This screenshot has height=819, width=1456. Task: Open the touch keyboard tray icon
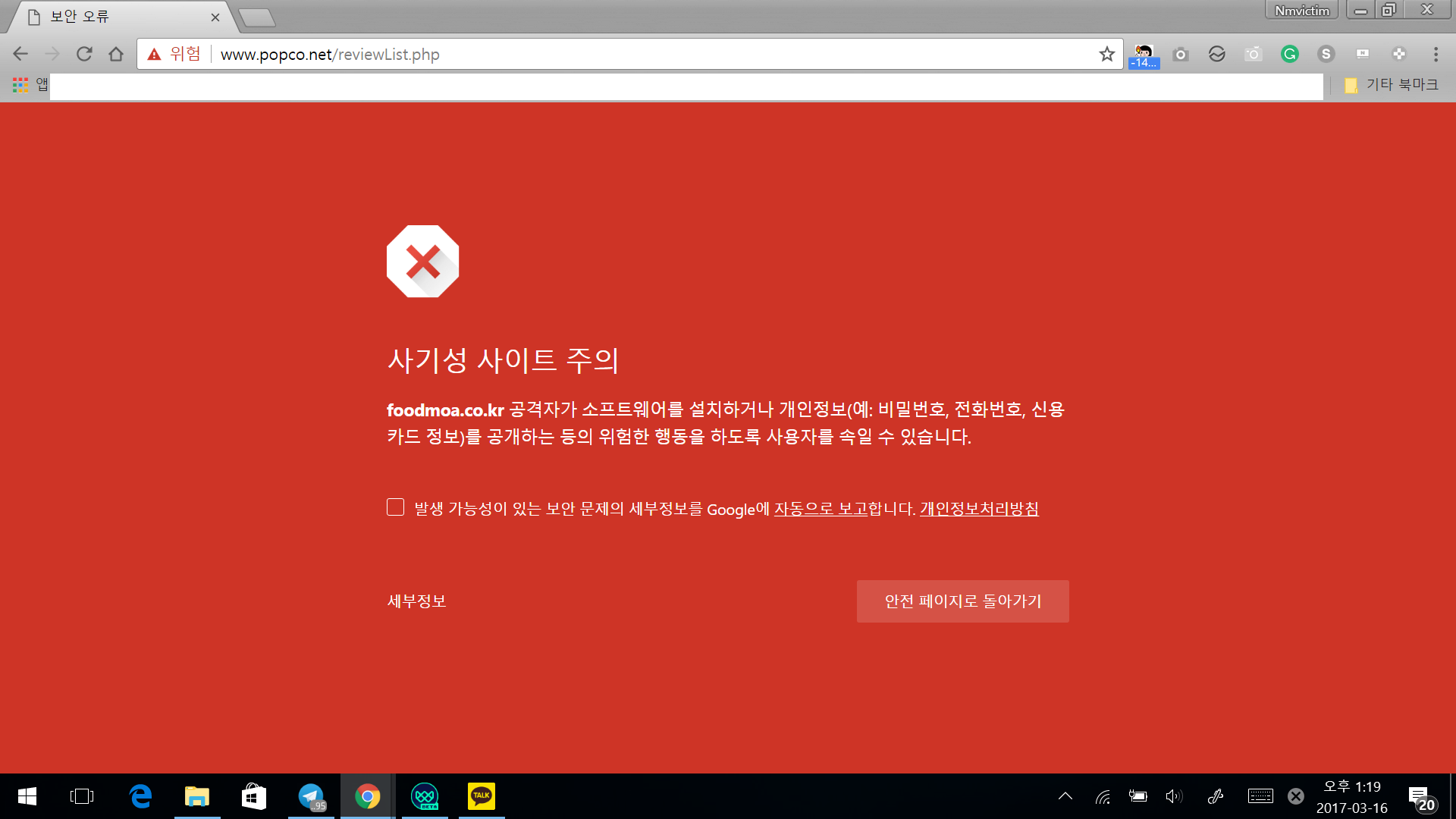pos(1260,796)
